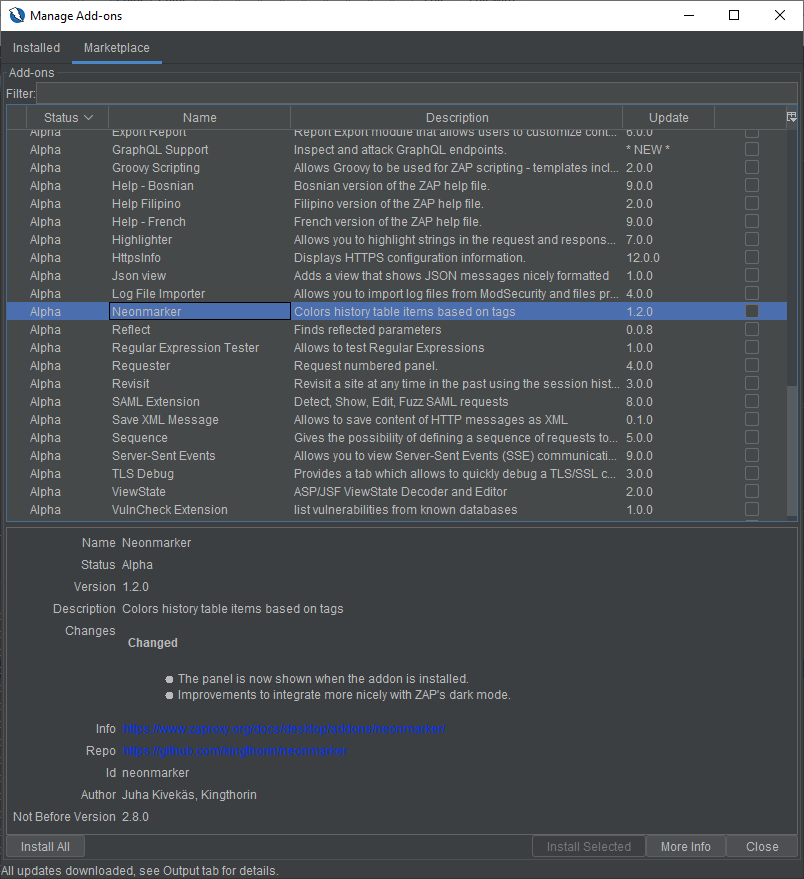Toggle the Status column sort arrow
804x879 pixels.
pyautogui.click(x=88, y=118)
